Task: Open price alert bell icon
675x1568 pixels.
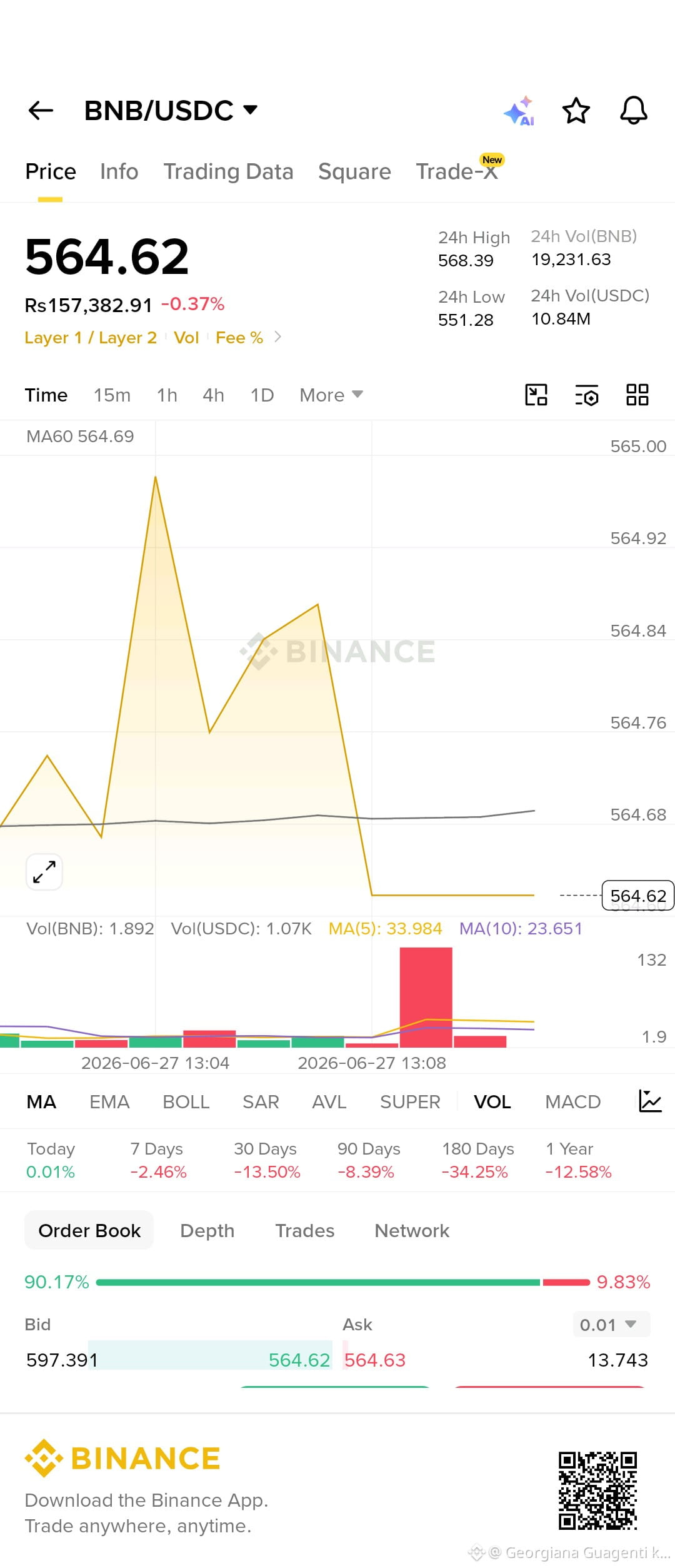Action: pyautogui.click(x=634, y=111)
